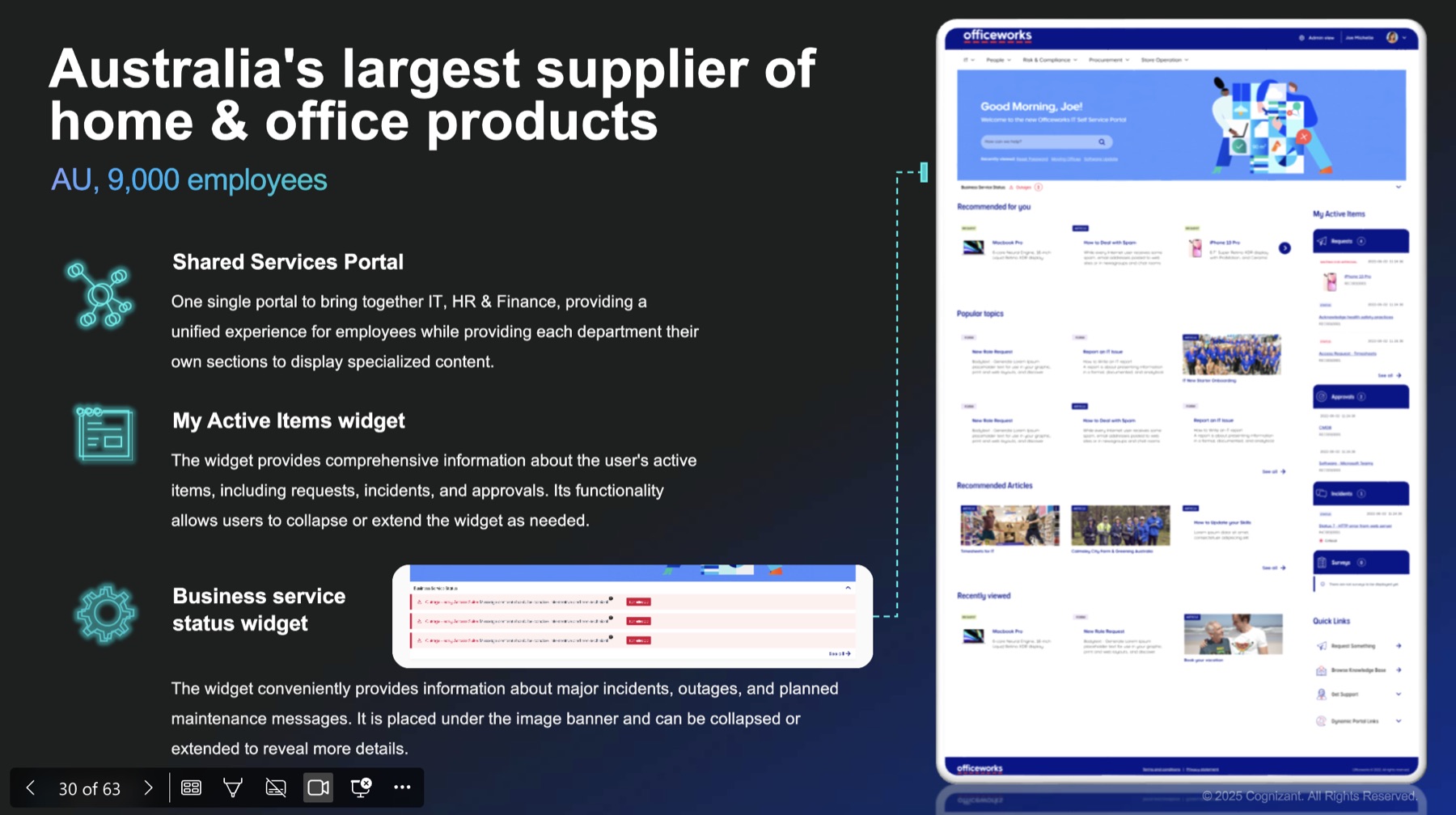This screenshot has width=1456, height=815.
Task: Expand the Dynamic Portal Links item
Action: tap(1359, 720)
